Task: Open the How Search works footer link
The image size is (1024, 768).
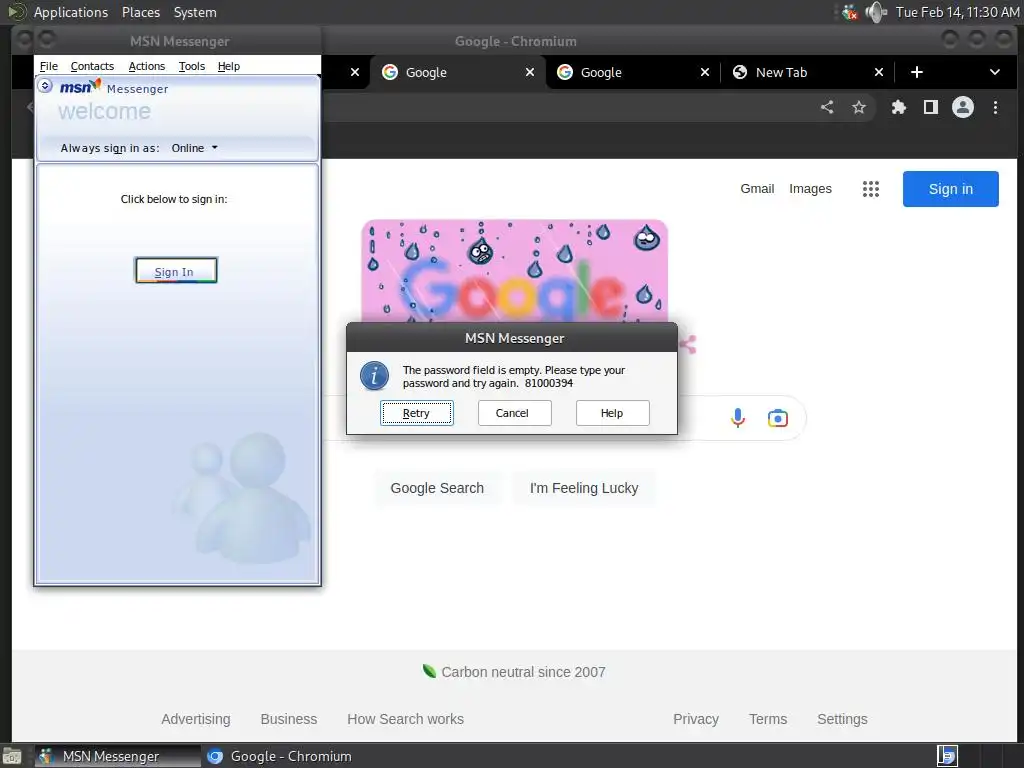Action: 406,719
